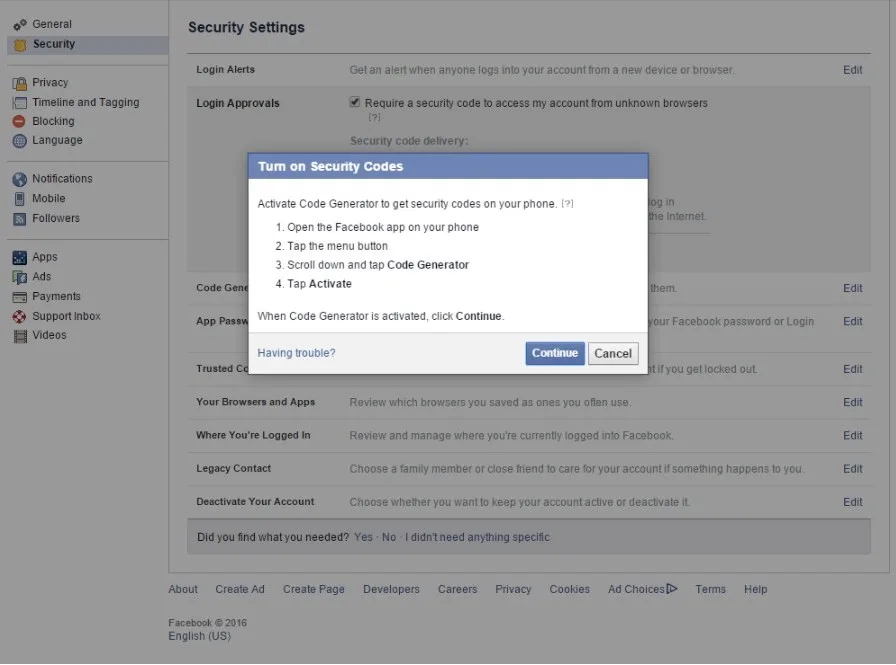Open Apps settings

pyautogui.click(x=45, y=257)
